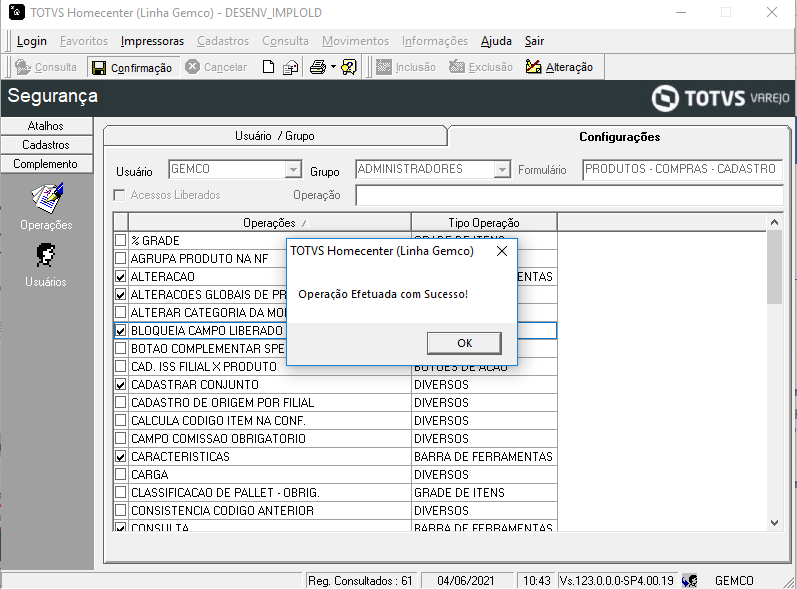Click the Complemento side button
This screenshot has height=589, width=797.
46,164
